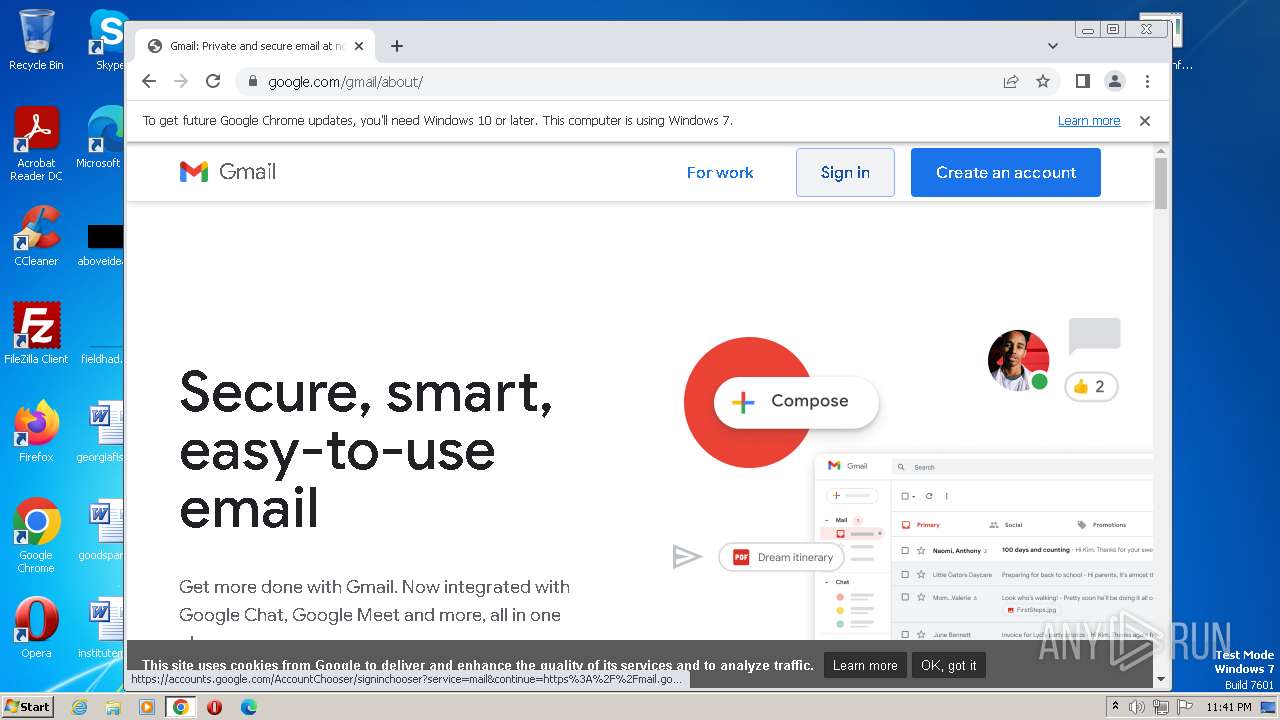Expand the tab search chevron
Image resolution: width=1280 pixels, height=720 pixels.
click(x=1052, y=46)
